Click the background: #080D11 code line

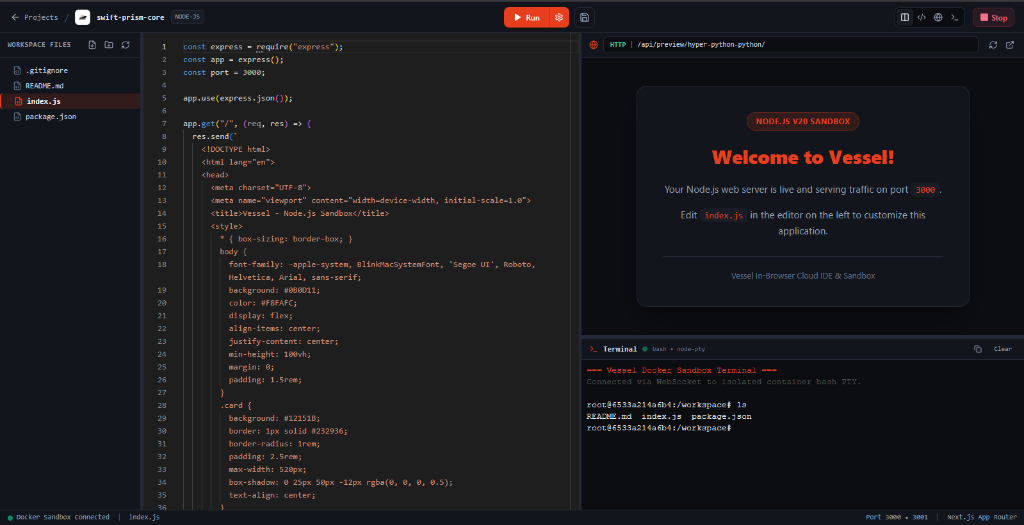tap(274, 290)
